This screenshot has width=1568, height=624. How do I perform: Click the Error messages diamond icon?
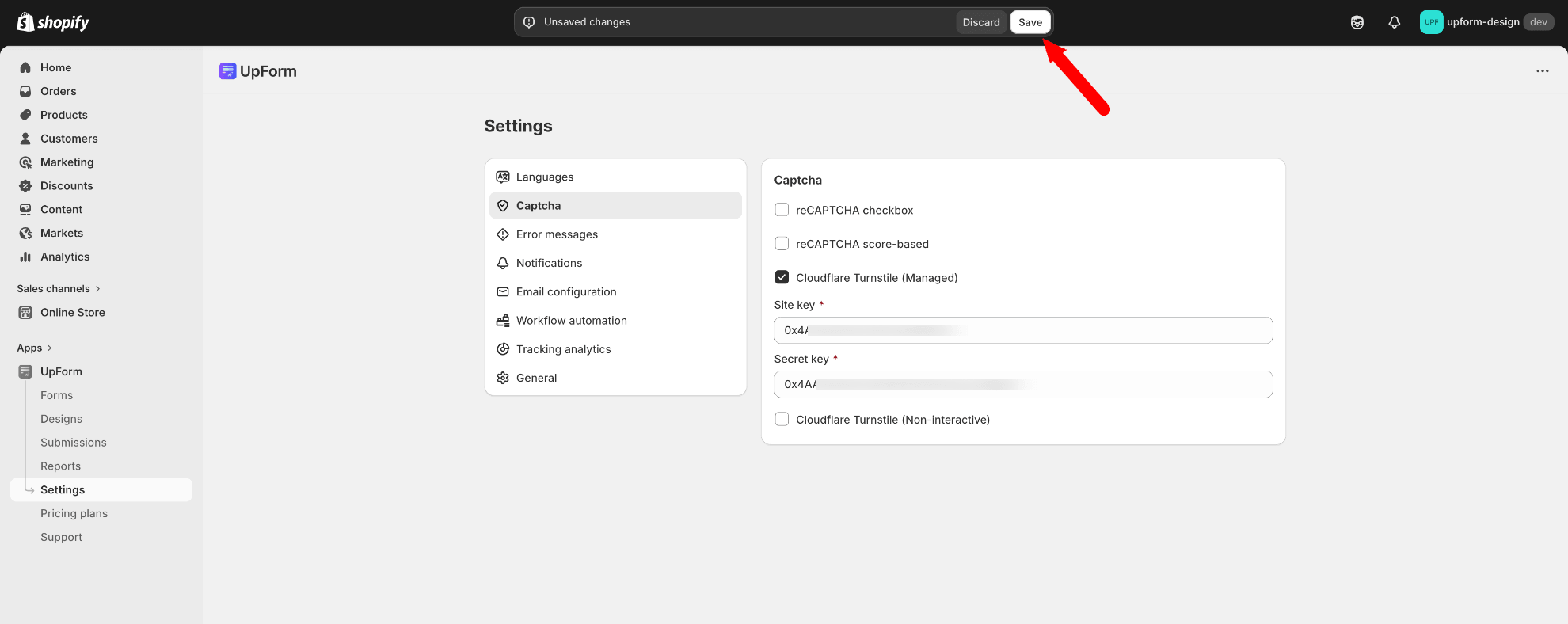click(x=503, y=234)
